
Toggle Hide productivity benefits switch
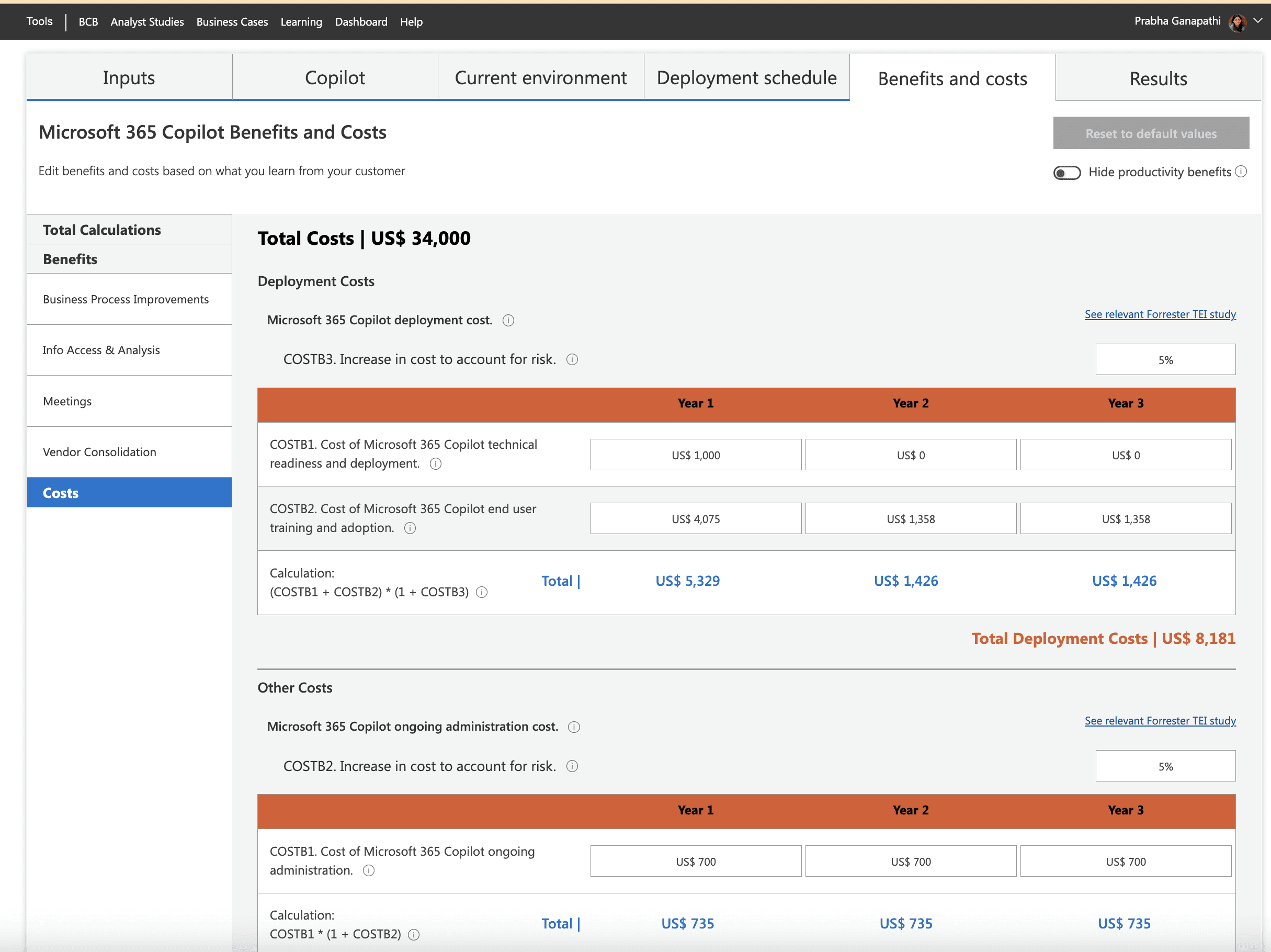[1066, 173]
